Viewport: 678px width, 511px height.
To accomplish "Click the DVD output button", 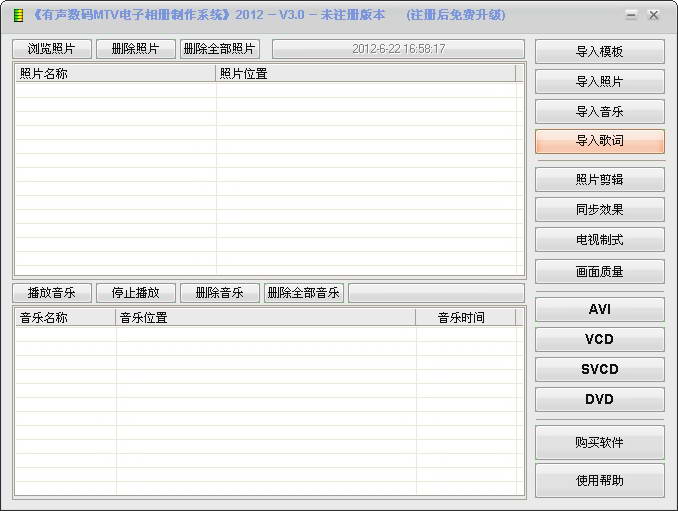I will 600,399.
